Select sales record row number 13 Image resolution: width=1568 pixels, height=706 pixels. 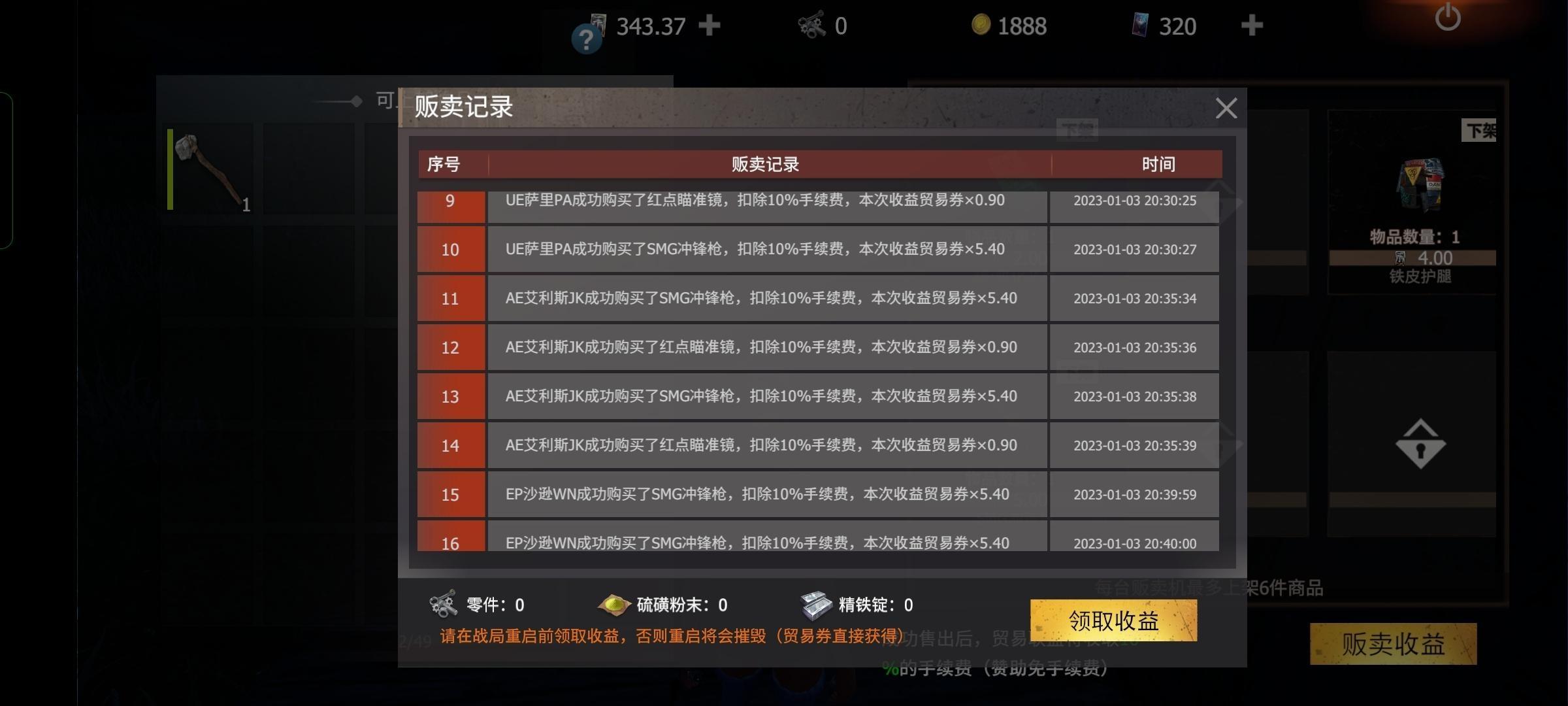tap(818, 396)
